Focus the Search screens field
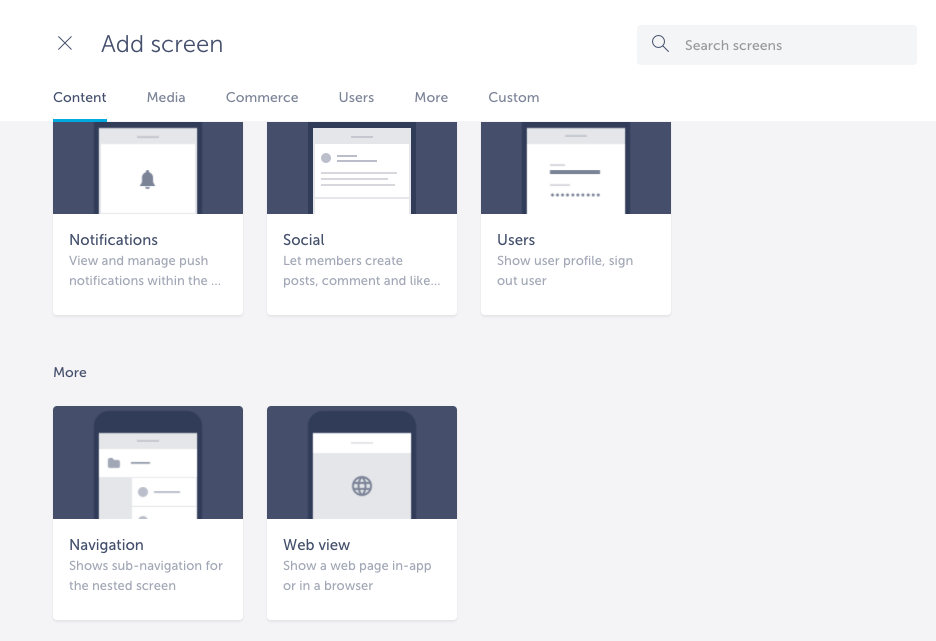Screen dimensions: 936x641 coord(777,45)
